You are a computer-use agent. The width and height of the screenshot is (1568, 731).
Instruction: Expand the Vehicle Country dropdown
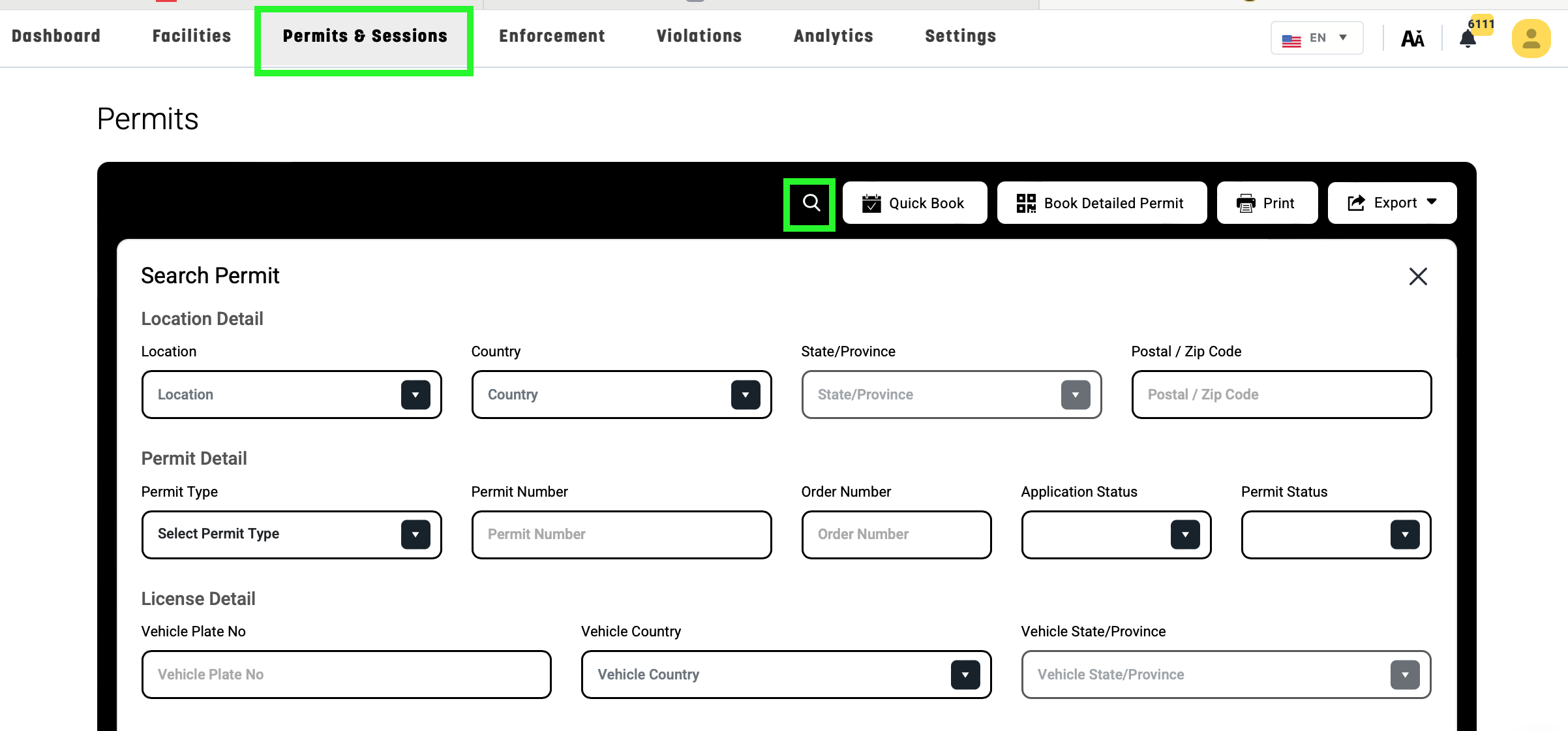(965, 675)
